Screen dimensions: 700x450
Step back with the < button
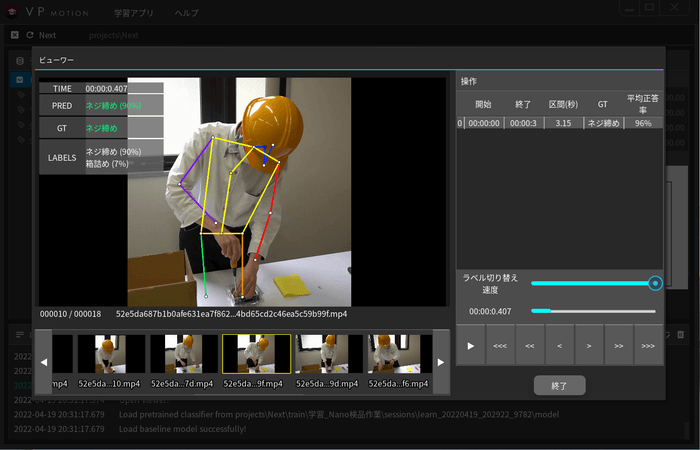(x=560, y=345)
